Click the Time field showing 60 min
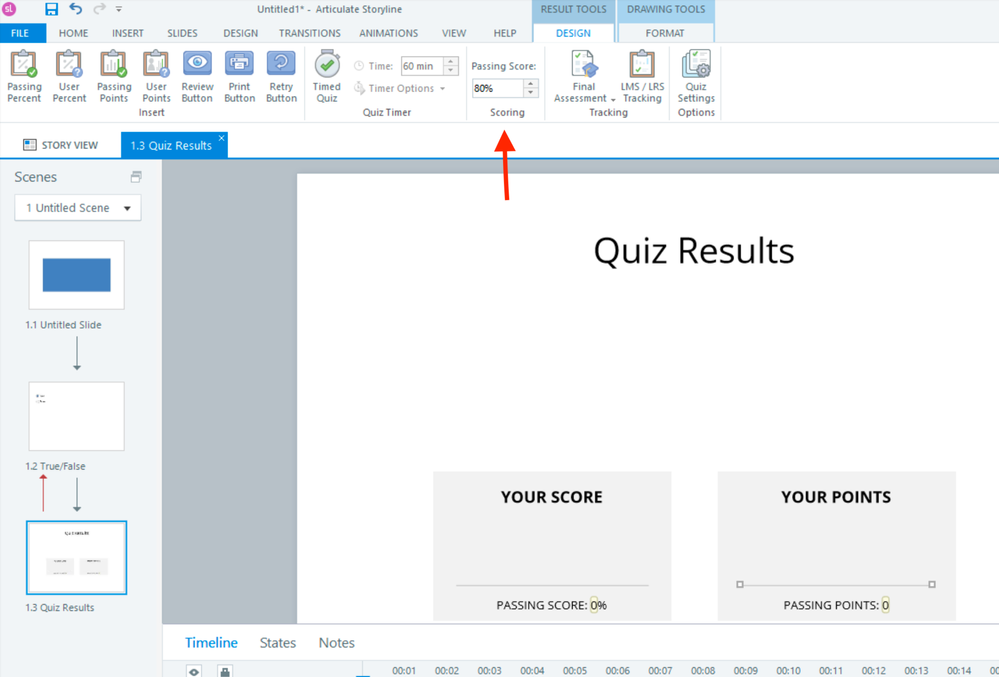 click(421, 66)
